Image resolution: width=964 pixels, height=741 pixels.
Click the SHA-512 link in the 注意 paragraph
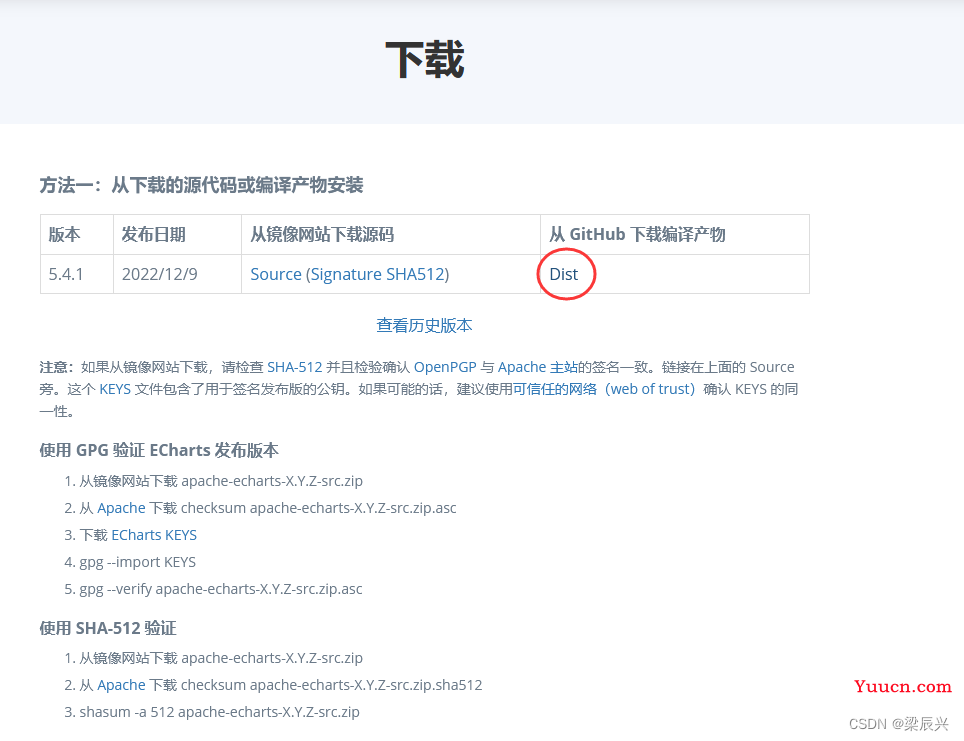click(x=294, y=367)
